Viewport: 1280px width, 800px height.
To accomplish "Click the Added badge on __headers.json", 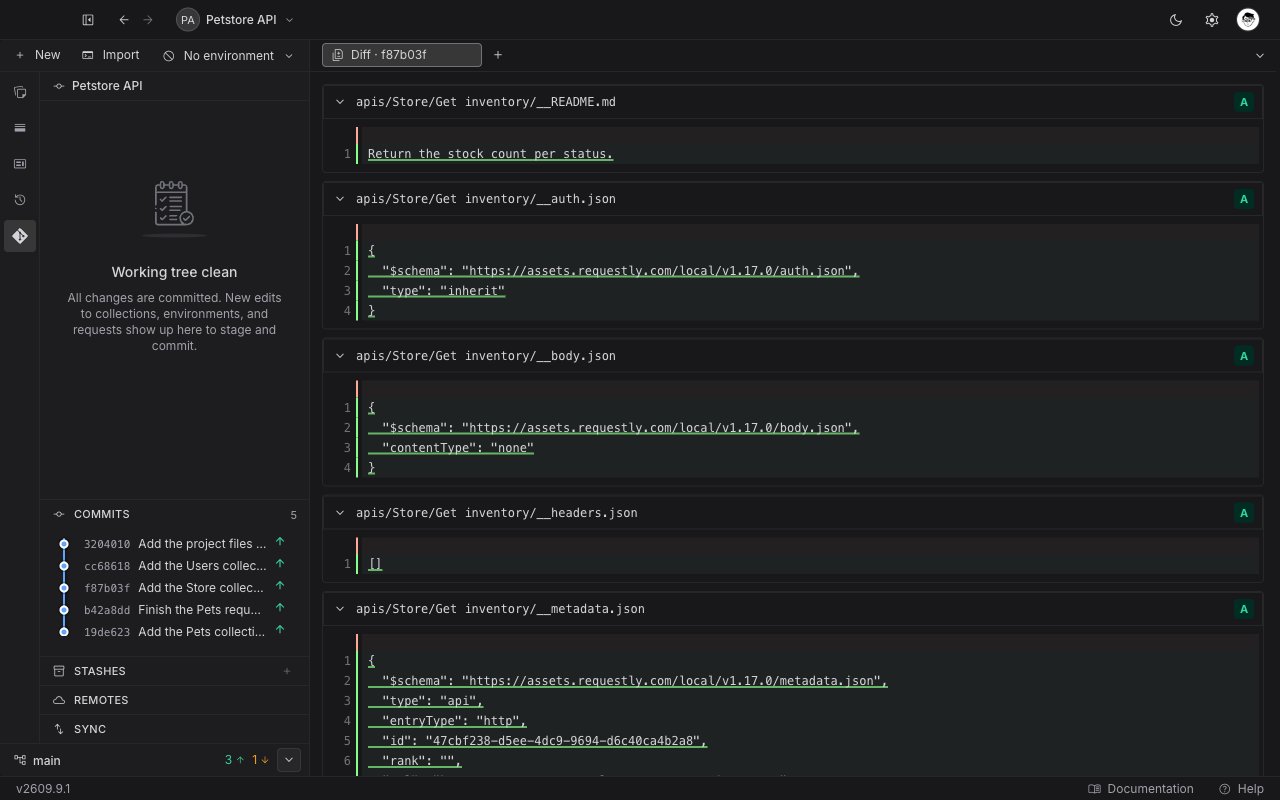I will coord(1244,513).
